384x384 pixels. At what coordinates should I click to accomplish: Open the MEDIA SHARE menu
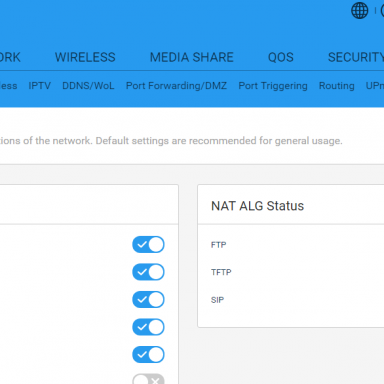tap(192, 57)
